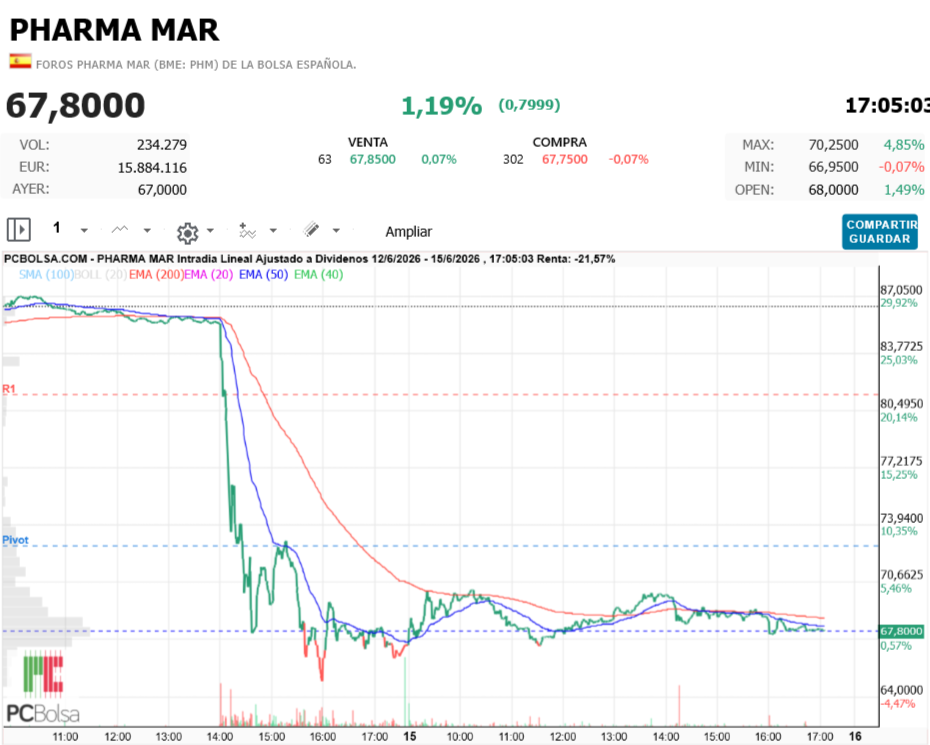Screen dimensions: 930x745
Task: Expand the indicators dropdown arrow
Action: 273,231
